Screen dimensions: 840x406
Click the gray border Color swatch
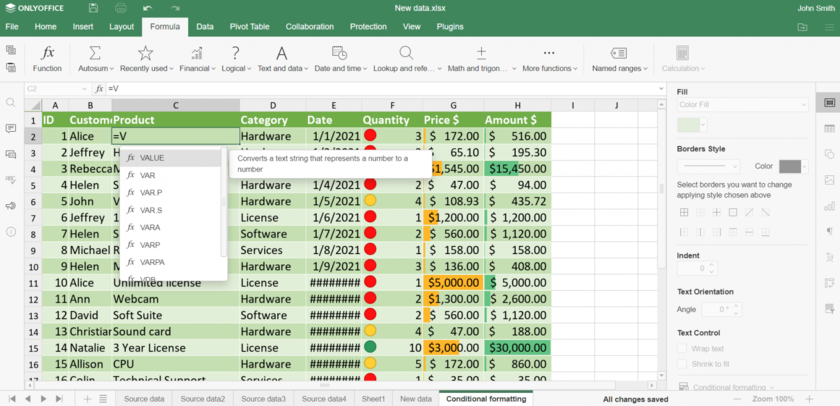[790, 166]
